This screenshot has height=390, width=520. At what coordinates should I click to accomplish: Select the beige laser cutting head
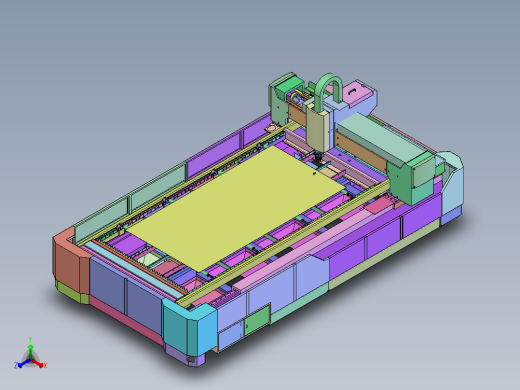click(318, 128)
